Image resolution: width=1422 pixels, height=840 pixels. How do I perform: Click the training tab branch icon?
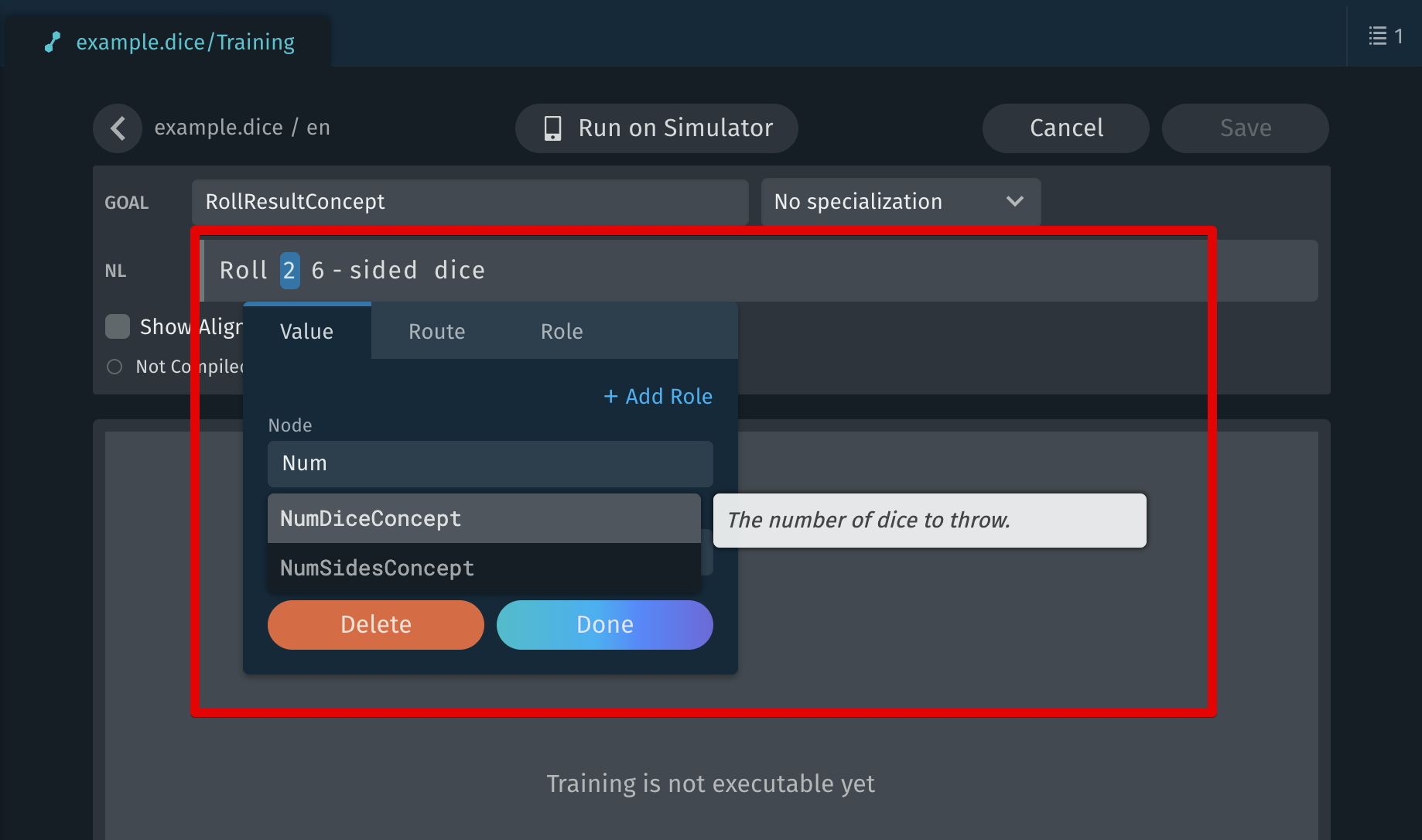coord(53,42)
